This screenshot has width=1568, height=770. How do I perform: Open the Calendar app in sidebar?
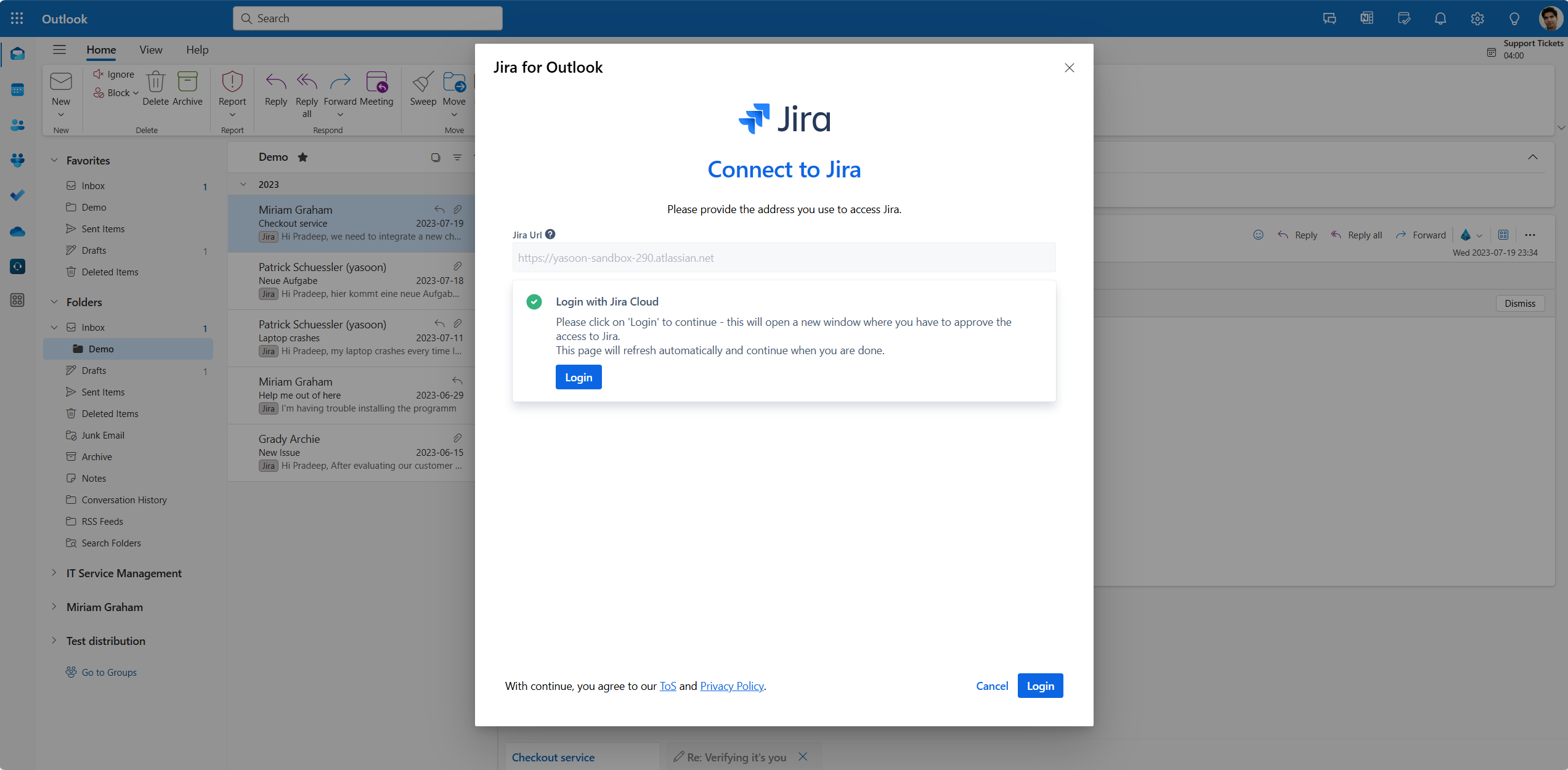[x=17, y=90]
